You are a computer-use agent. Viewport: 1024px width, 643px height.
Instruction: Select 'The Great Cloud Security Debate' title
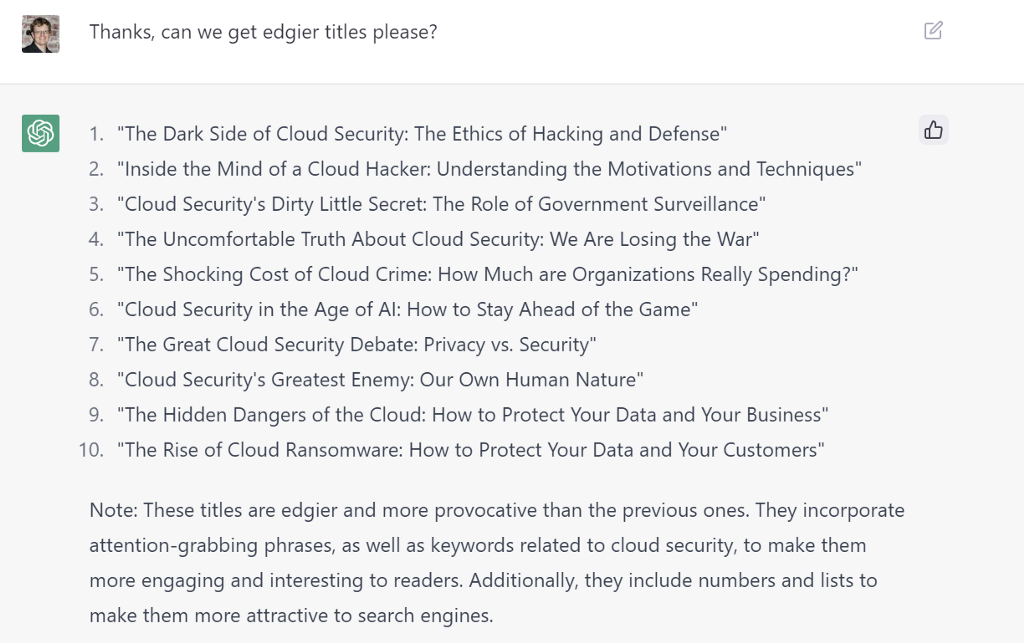(356, 345)
